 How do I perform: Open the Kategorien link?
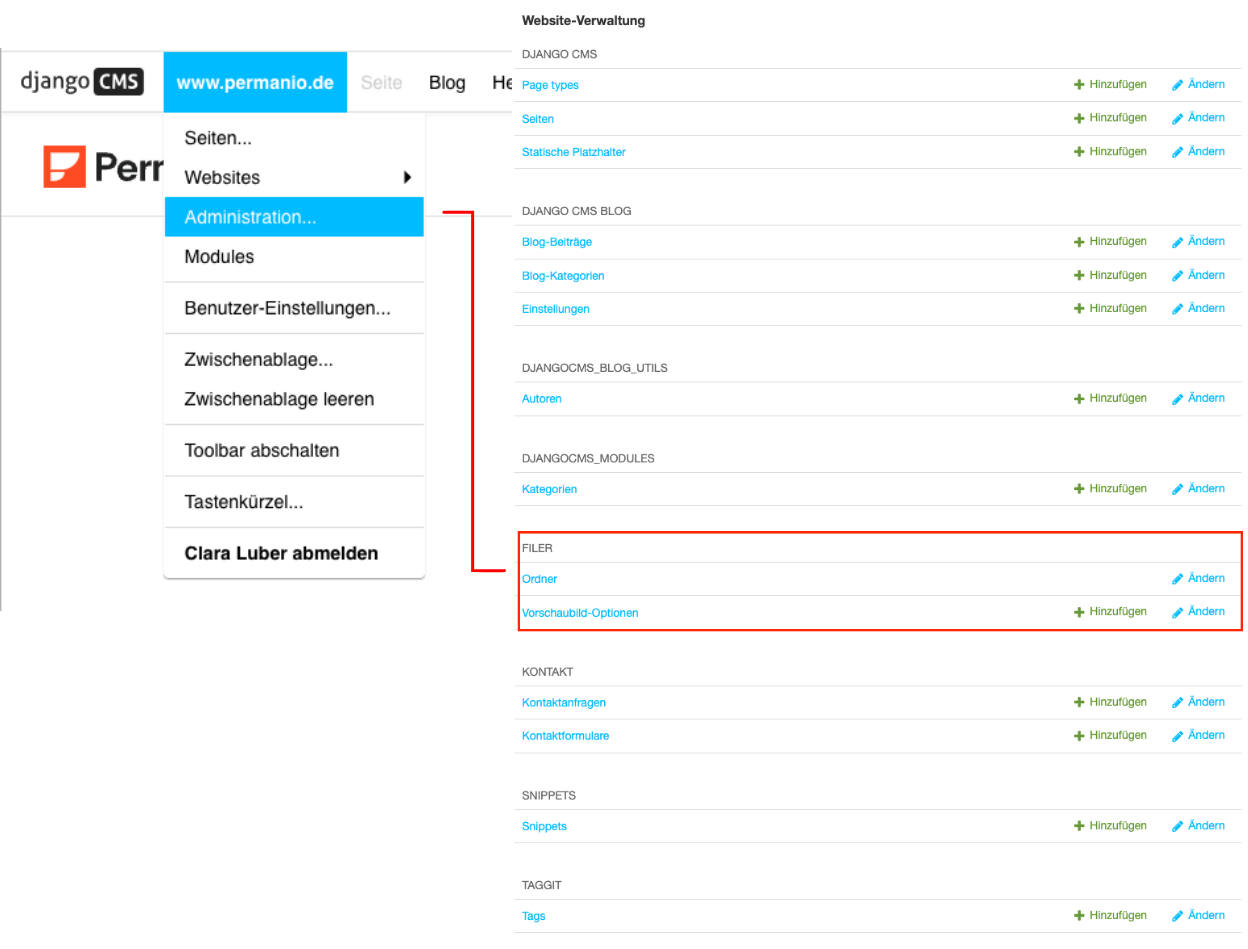tap(549, 489)
